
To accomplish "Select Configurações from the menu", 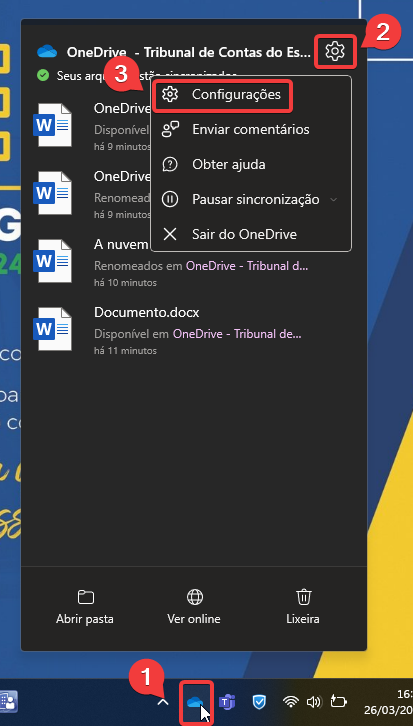I will point(223,95).
